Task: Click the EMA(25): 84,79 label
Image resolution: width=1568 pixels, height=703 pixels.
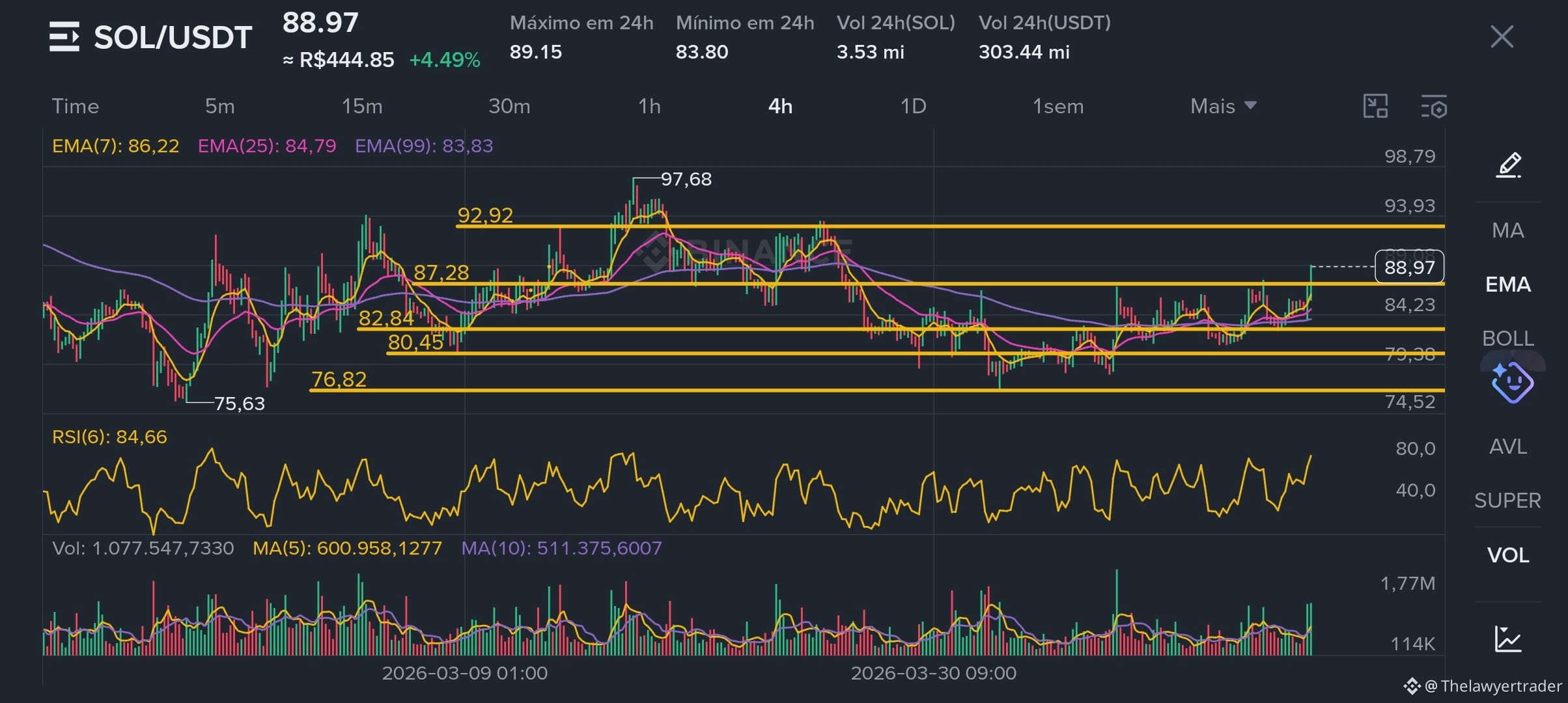Action: [x=267, y=146]
